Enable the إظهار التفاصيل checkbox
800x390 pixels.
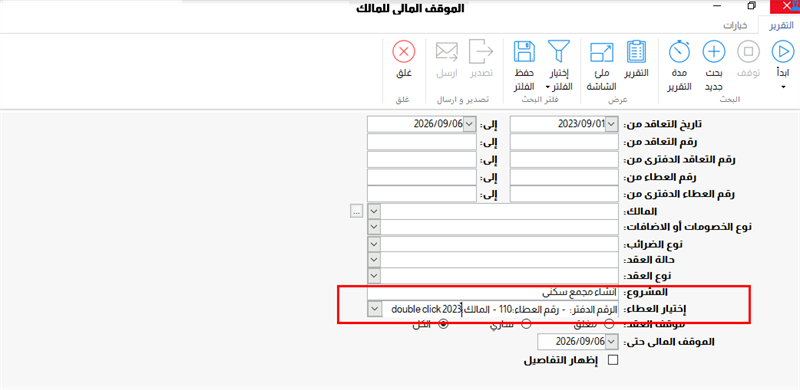613,360
